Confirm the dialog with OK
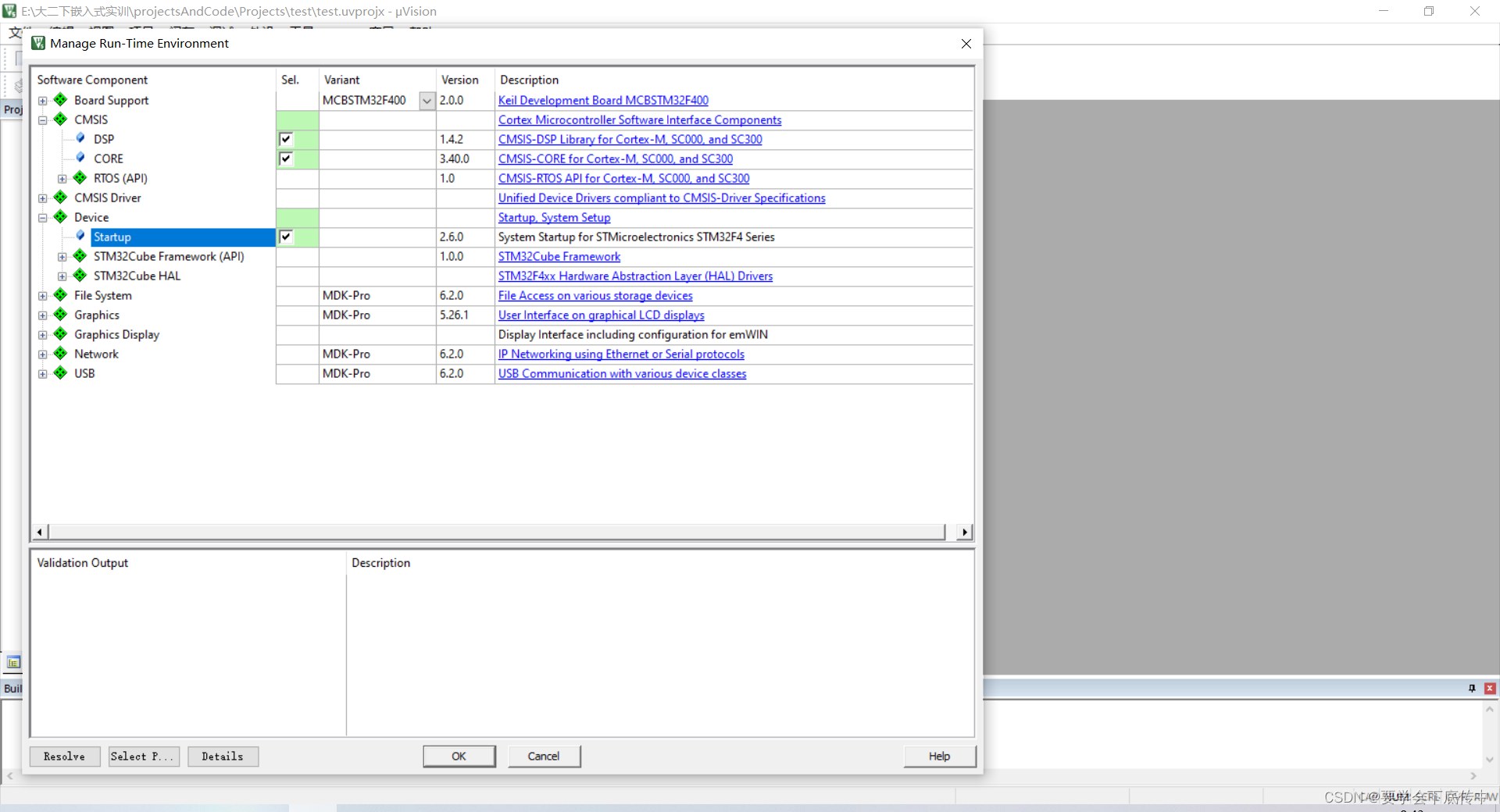Screen dimensions: 1500x812 coord(459,756)
